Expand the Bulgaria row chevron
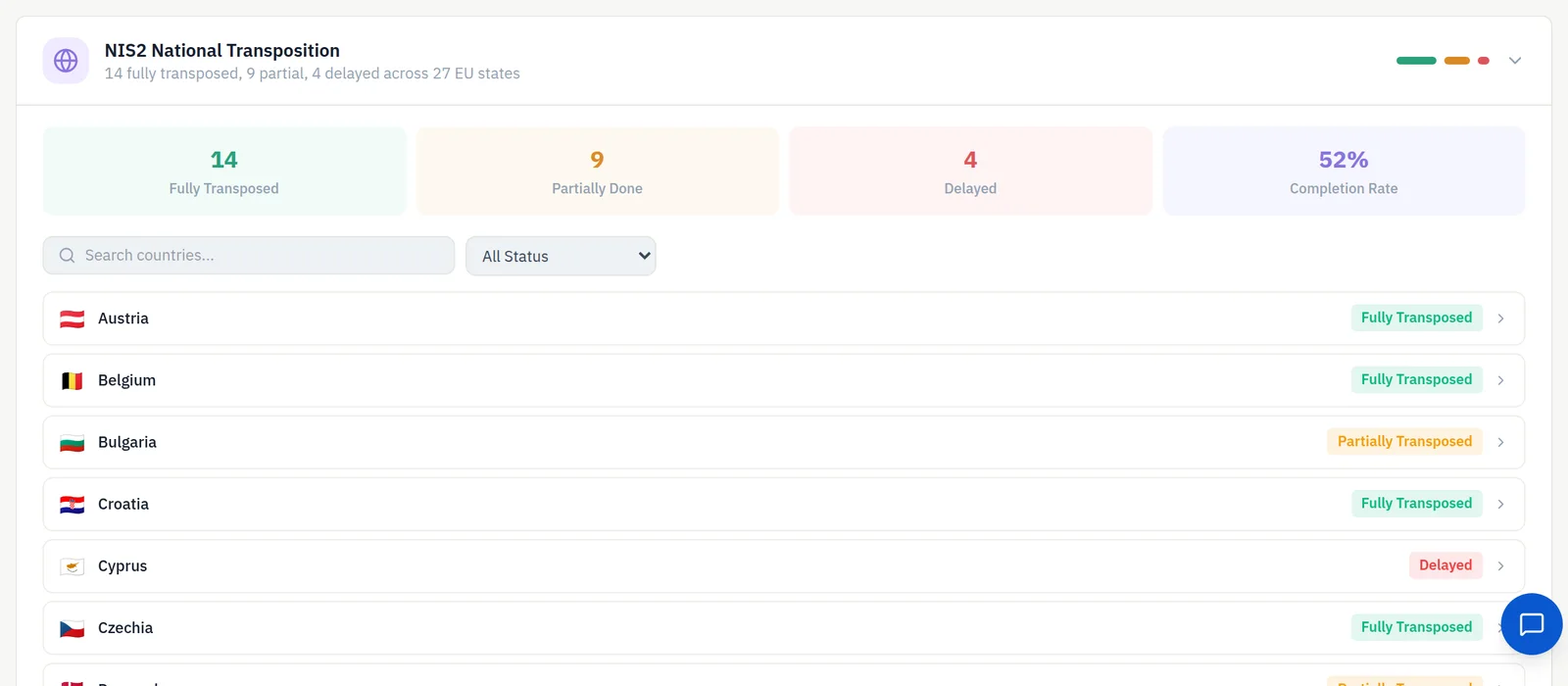Image resolution: width=1568 pixels, height=686 pixels. coord(1500,442)
